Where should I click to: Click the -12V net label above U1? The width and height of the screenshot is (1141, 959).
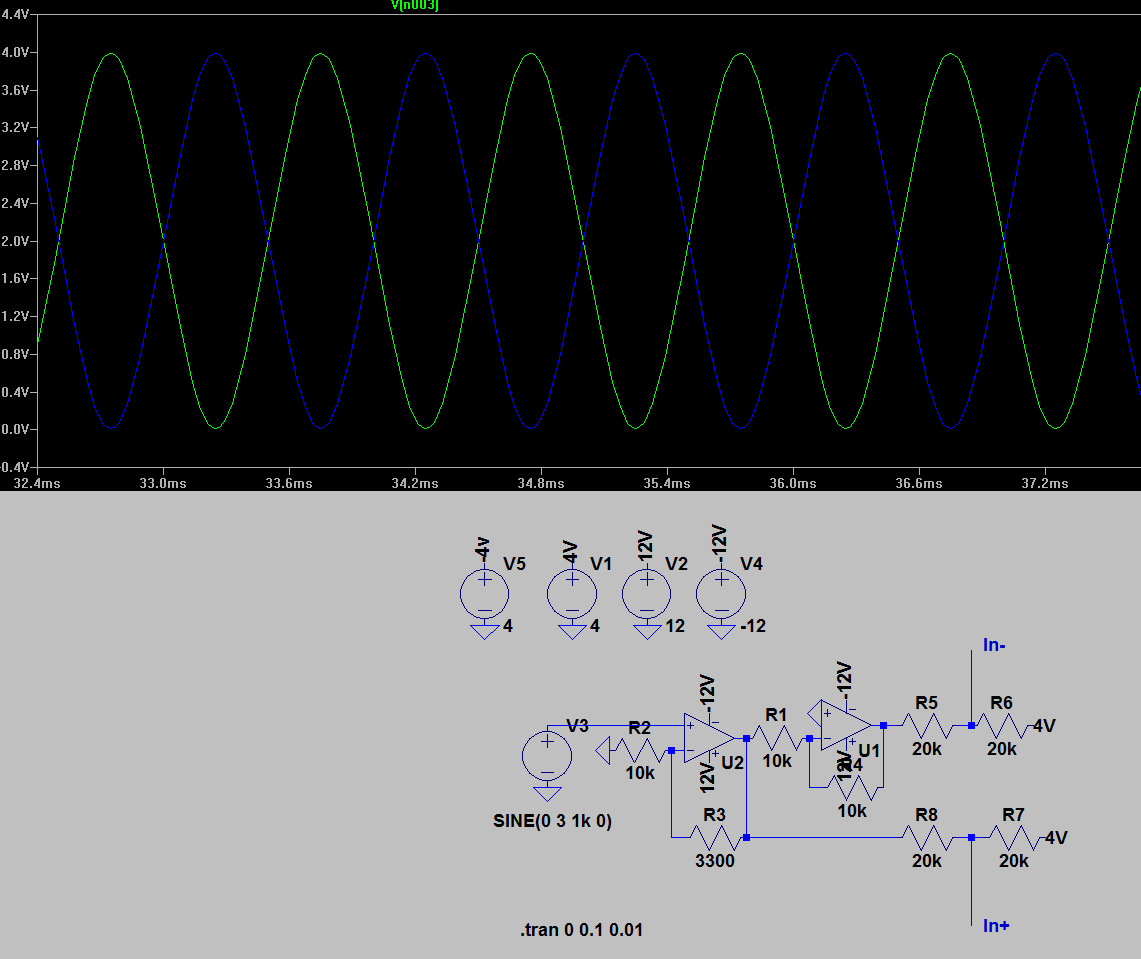tap(844, 679)
